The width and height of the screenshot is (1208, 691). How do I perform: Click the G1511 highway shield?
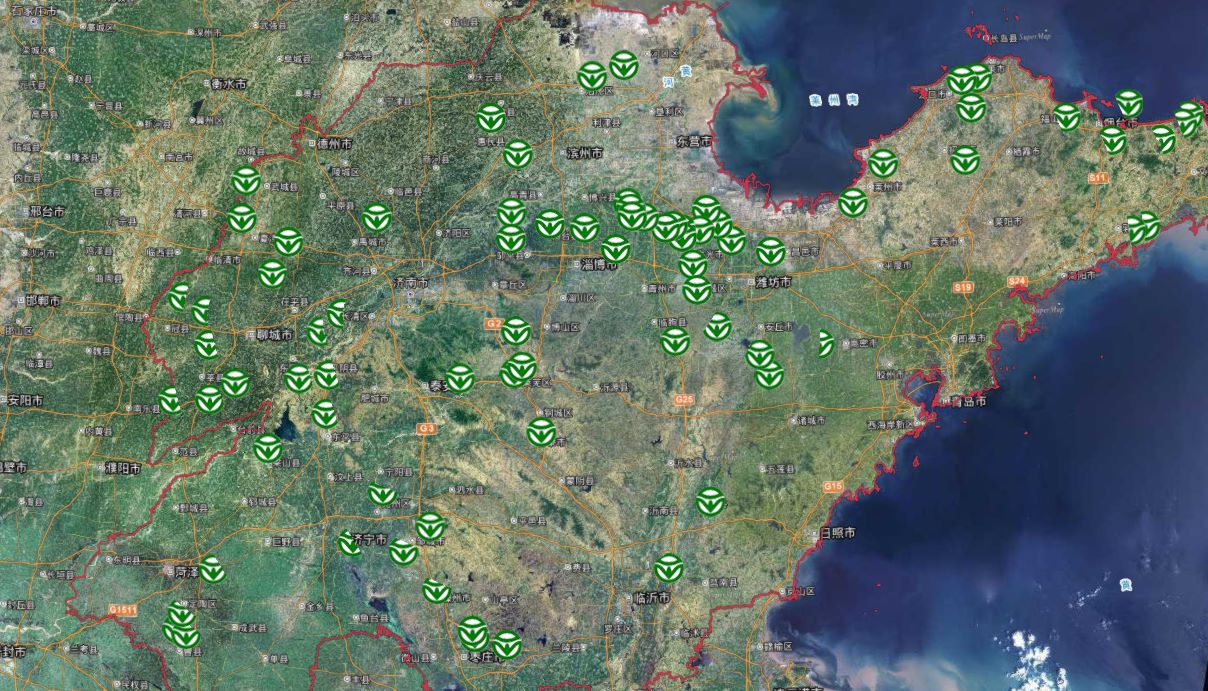point(123,610)
